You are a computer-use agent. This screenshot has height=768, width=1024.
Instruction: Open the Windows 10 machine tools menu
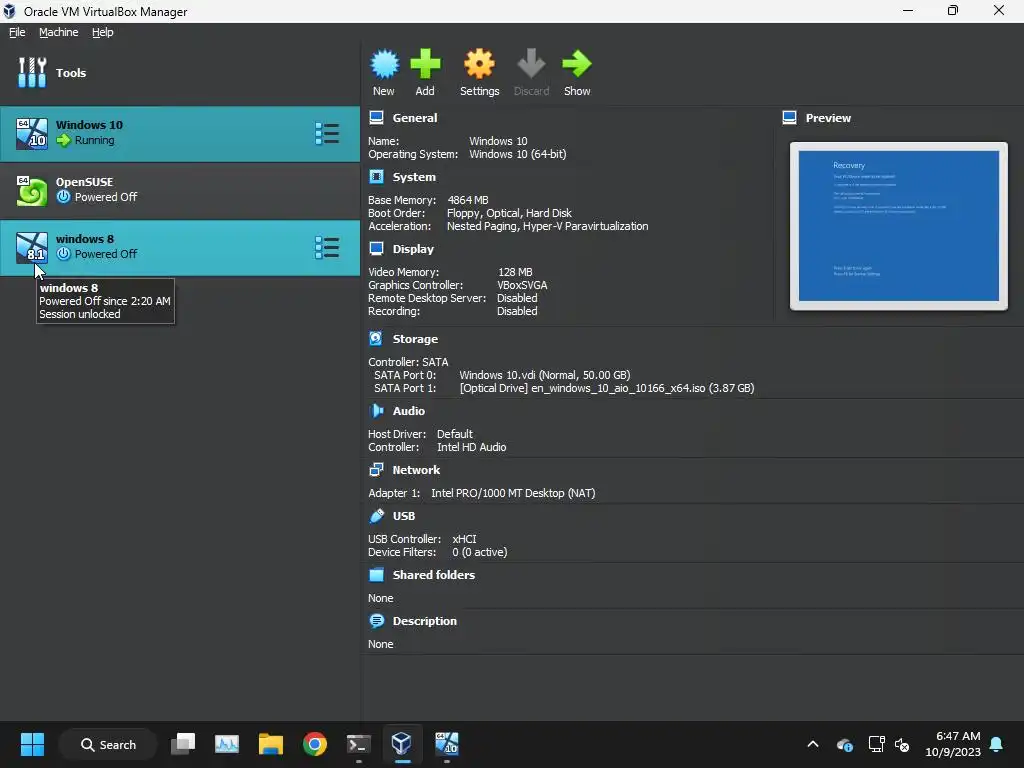(x=327, y=133)
